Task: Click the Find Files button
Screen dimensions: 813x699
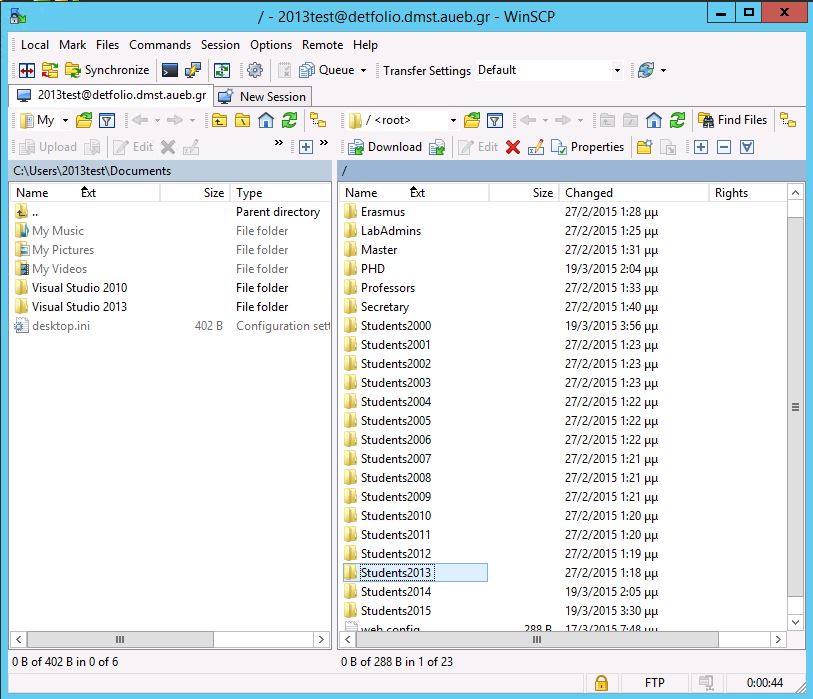Action: (732, 120)
